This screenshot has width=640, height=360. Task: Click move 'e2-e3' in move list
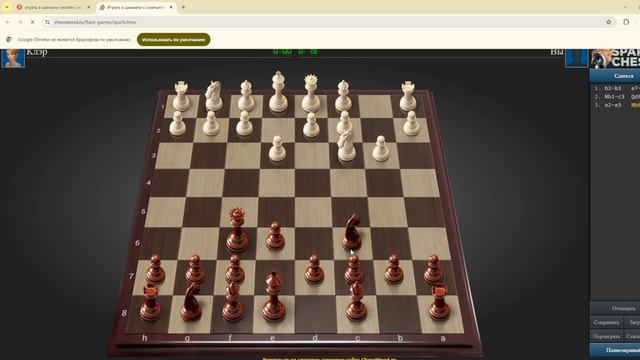[613, 105]
